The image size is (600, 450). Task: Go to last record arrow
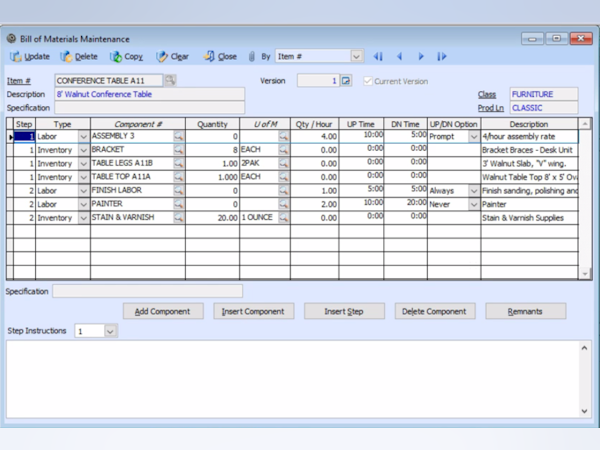pos(442,57)
